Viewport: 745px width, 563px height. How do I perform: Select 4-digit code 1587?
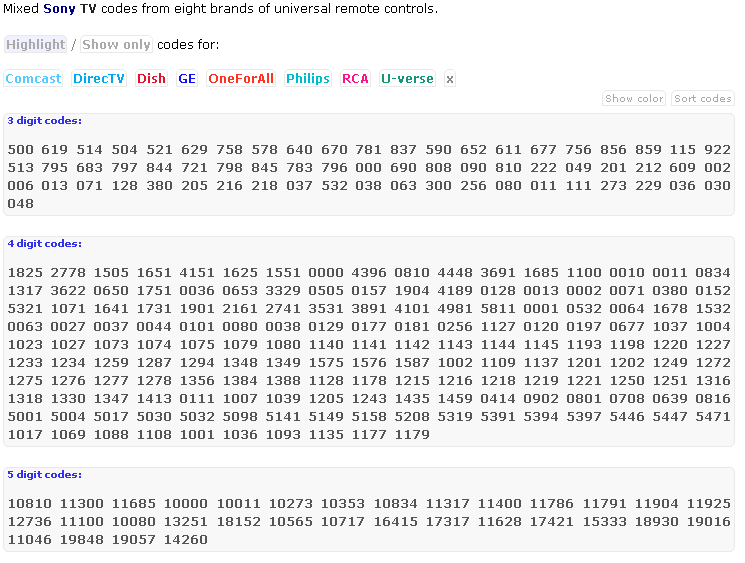click(412, 363)
